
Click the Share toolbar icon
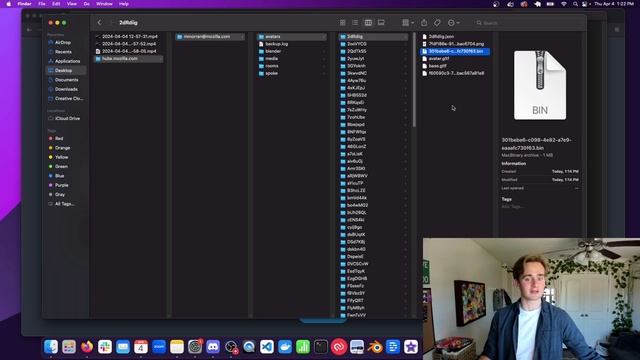click(x=424, y=23)
